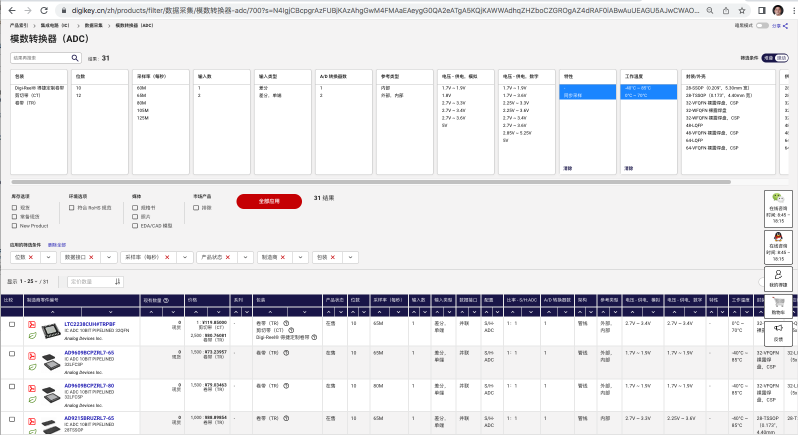The width and height of the screenshot is (798, 435).
Task: Open the PDF datasheet for AD9215BRUZRL7-65
Action: coord(32,421)
